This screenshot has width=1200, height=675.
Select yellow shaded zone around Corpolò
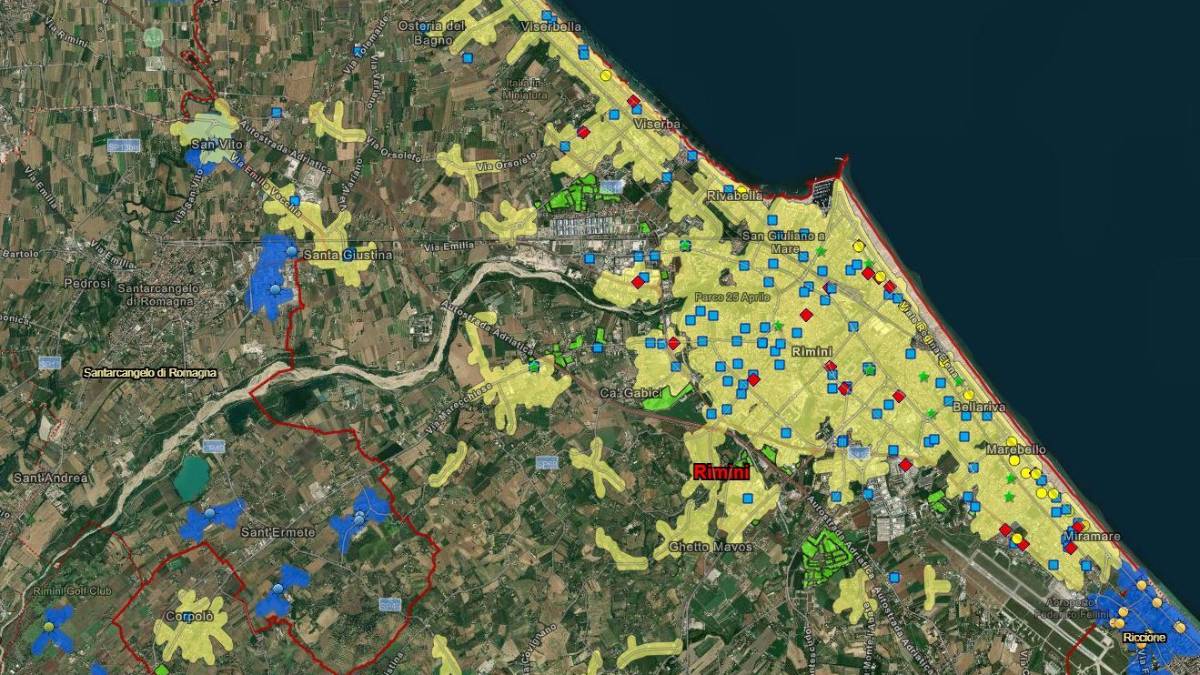pos(192,627)
